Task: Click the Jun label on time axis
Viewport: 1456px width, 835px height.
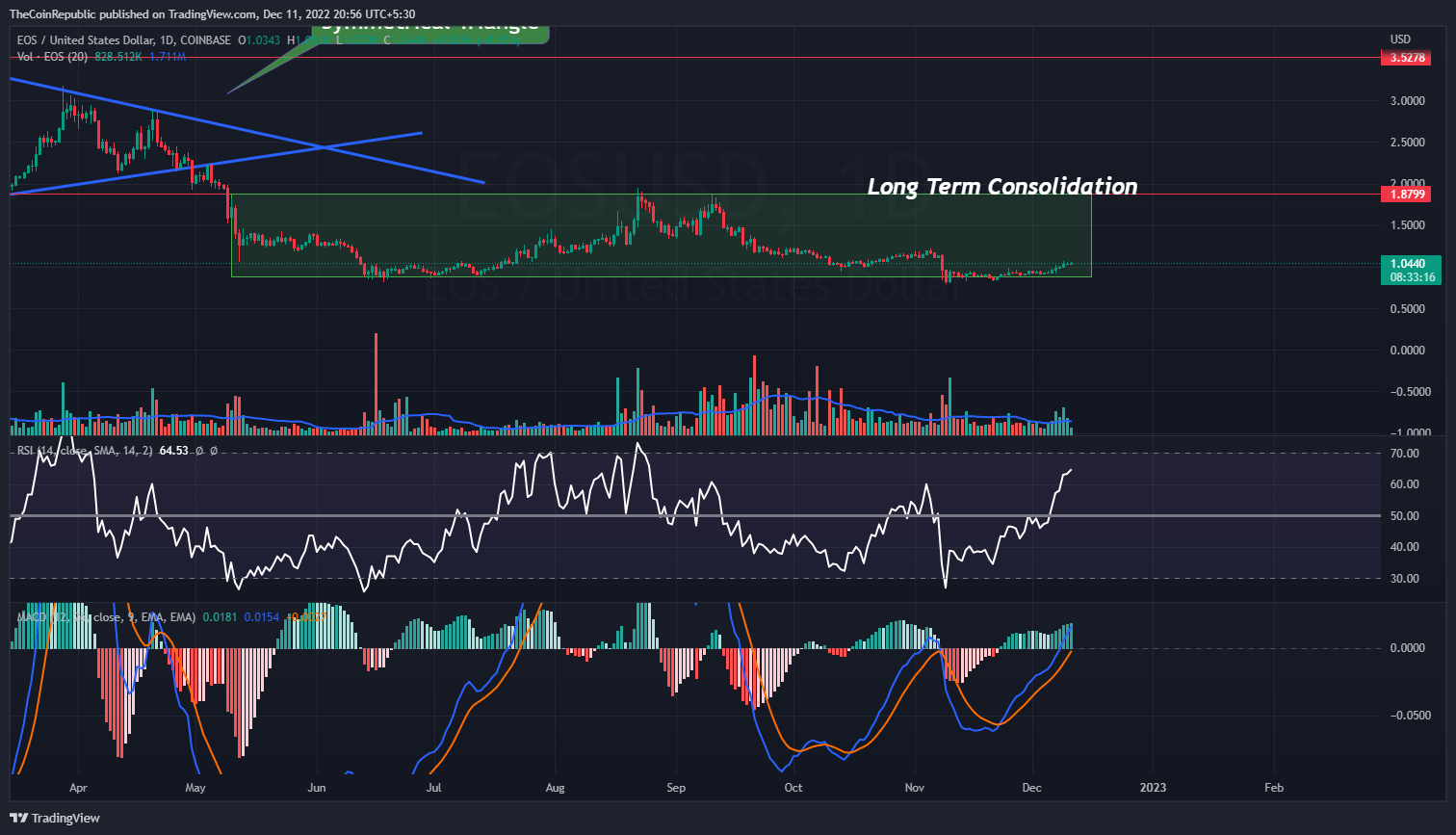Action: coord(317,788)
